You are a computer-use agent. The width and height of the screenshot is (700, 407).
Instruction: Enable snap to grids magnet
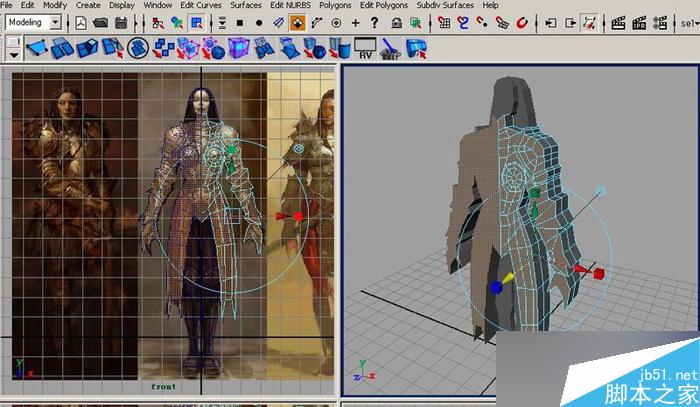tap(444, 23)
